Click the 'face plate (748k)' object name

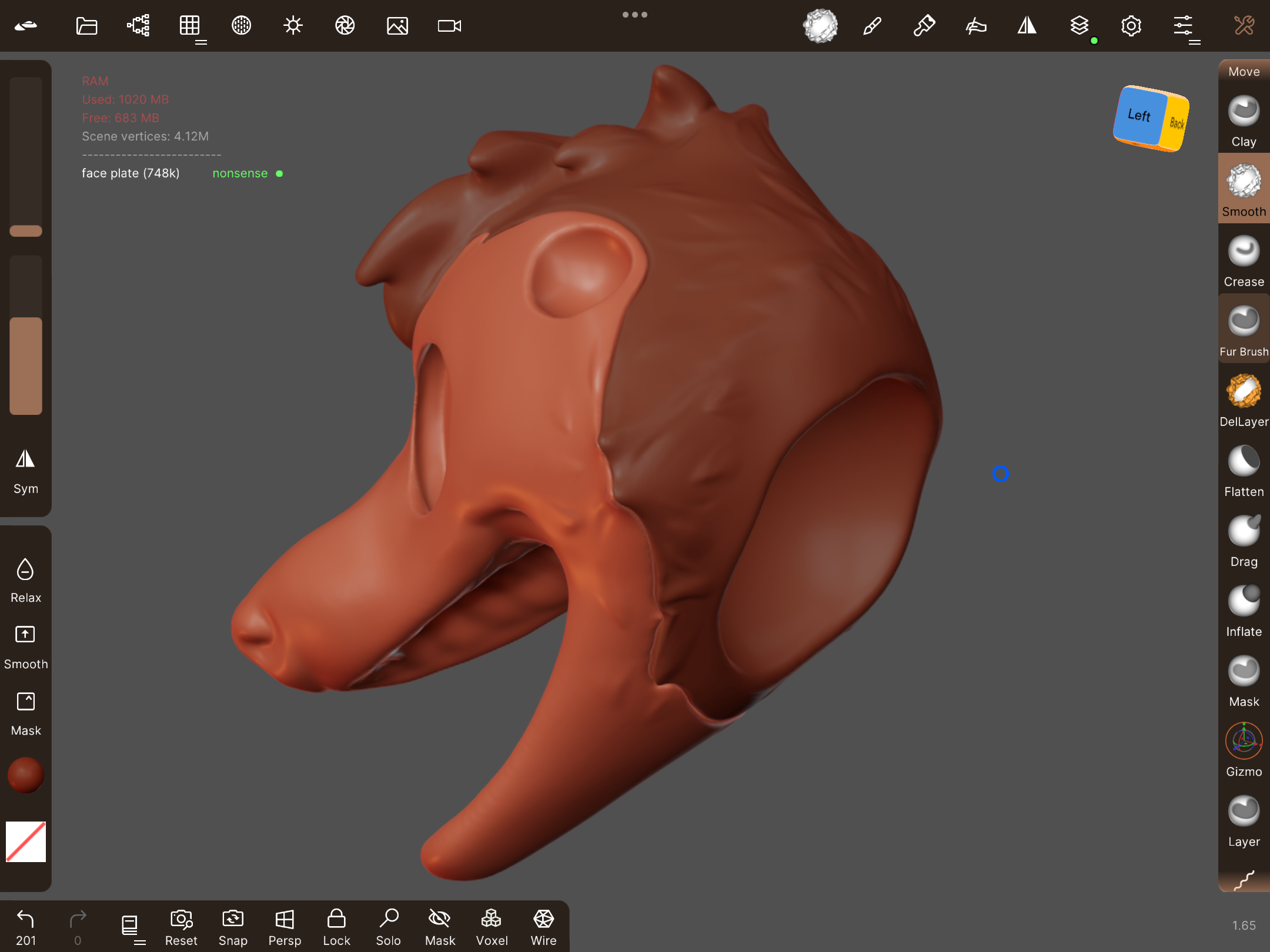[131, 173]
